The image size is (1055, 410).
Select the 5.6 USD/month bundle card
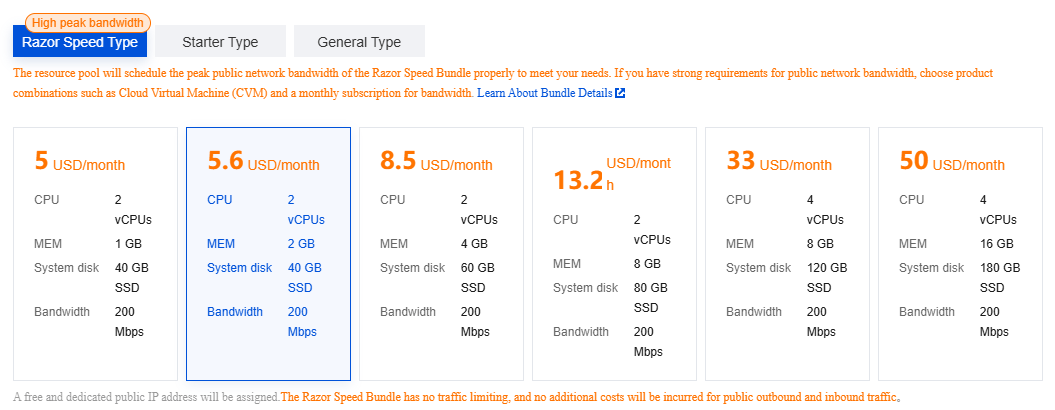click(x=268, y=254)
